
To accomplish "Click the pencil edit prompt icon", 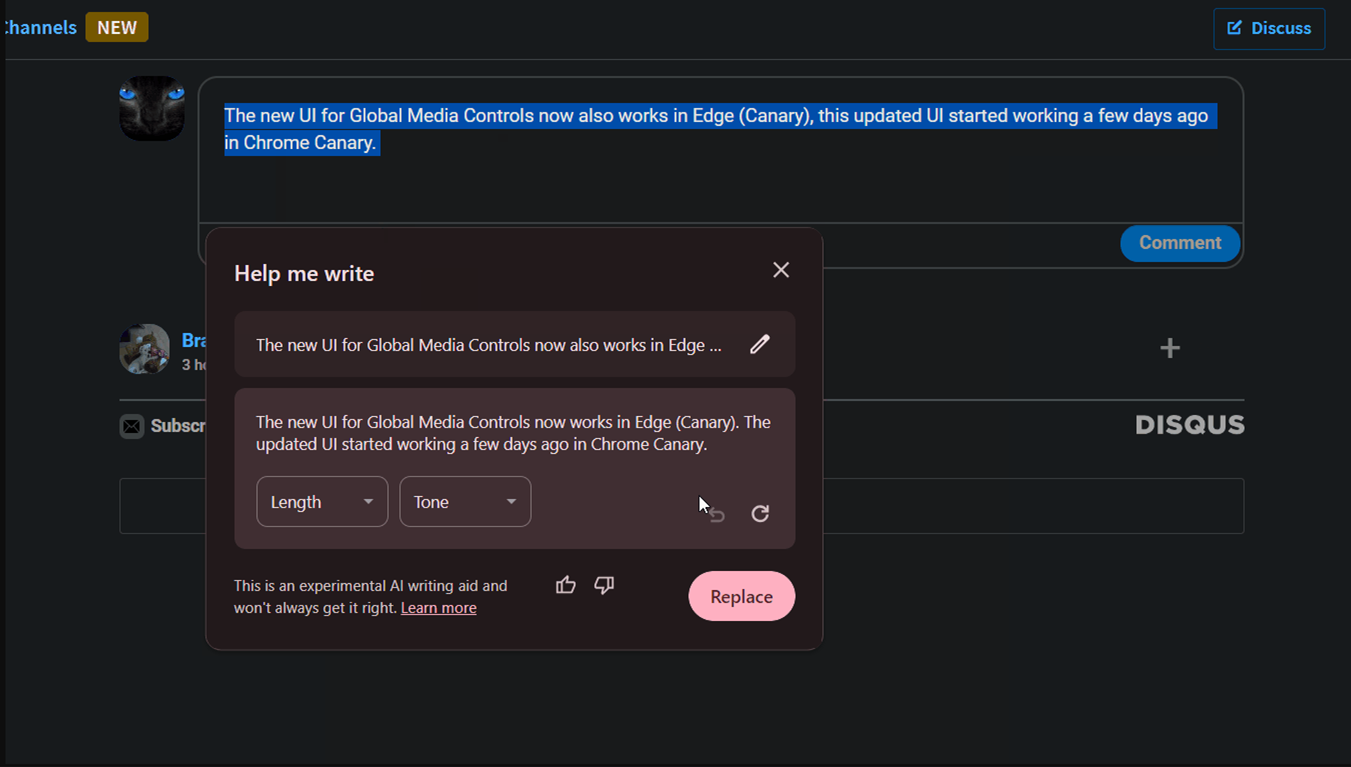I will tap(760, 345).
